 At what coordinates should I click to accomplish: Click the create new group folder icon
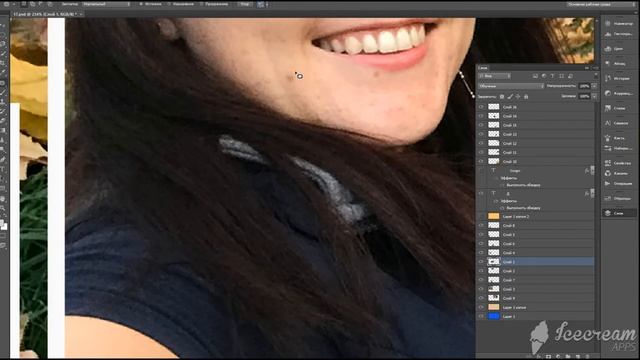pyautogui.click(x=568, y=357)
